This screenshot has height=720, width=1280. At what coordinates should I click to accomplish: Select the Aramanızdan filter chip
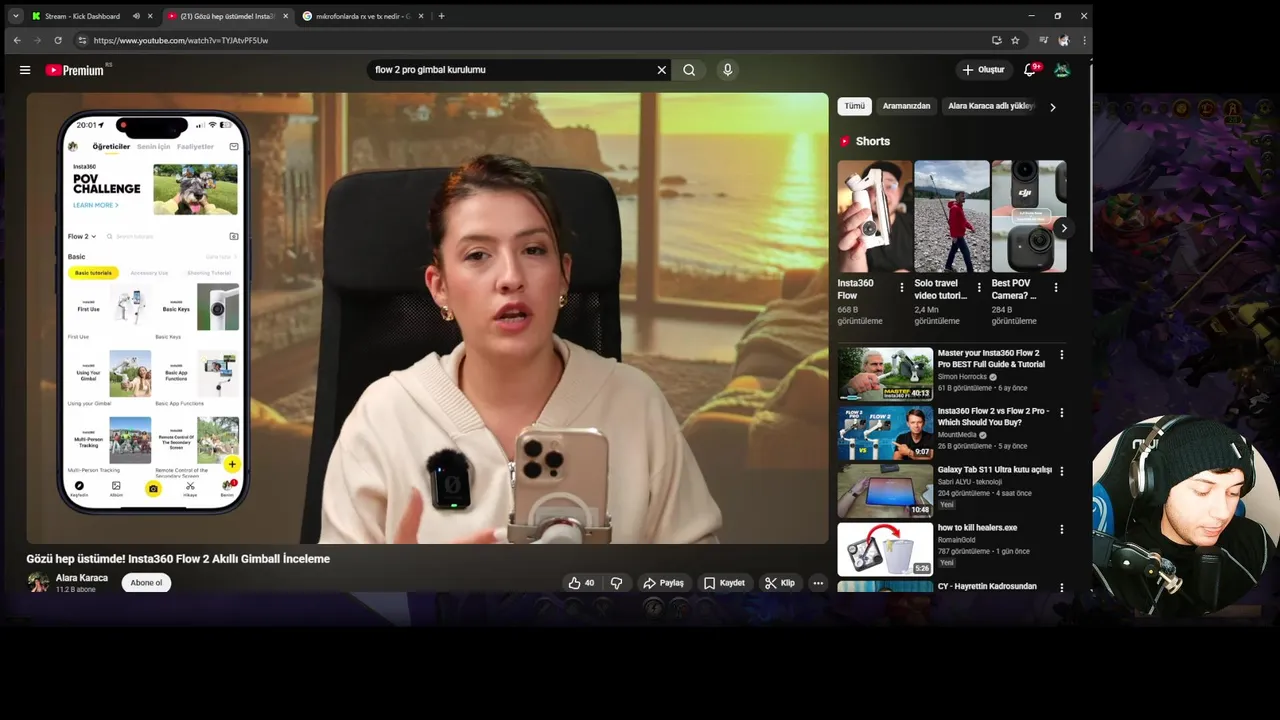(906, 106)
